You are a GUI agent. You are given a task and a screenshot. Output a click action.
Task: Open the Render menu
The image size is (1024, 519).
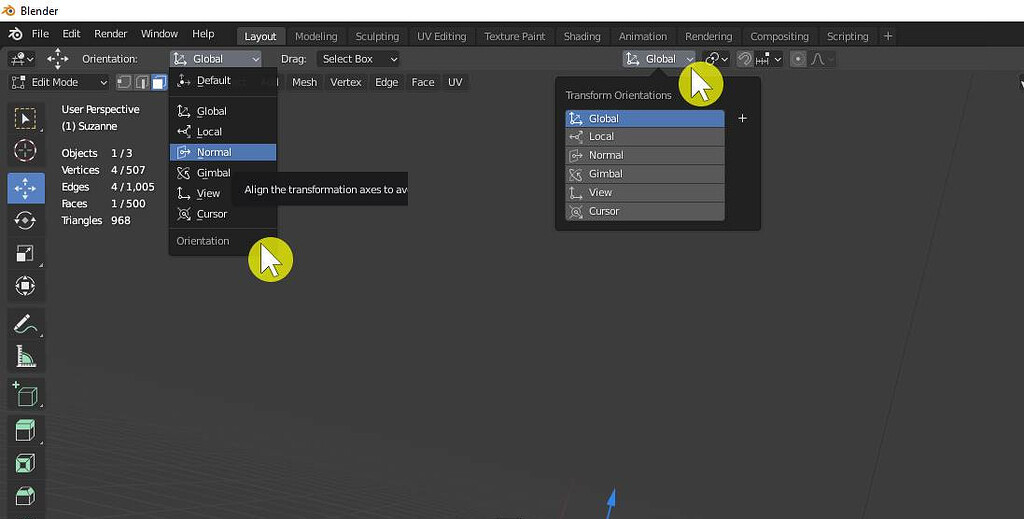110,34
